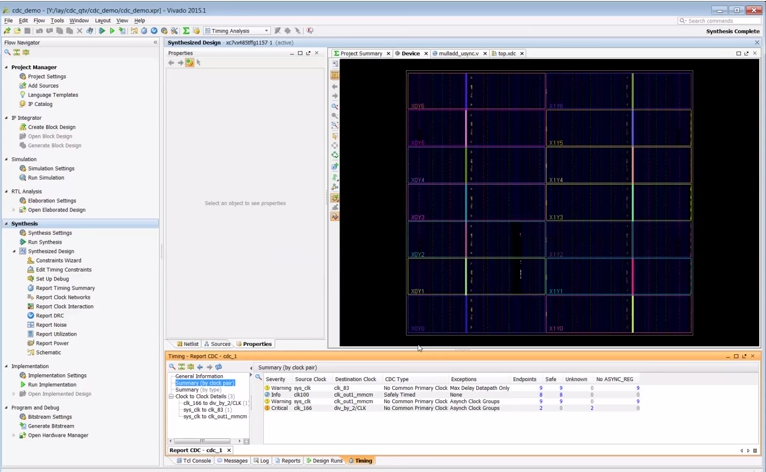This screenshot has width=766, height=472.
Task: Click Timing panel previous blue arrow
Action: [x=200, y=366]
